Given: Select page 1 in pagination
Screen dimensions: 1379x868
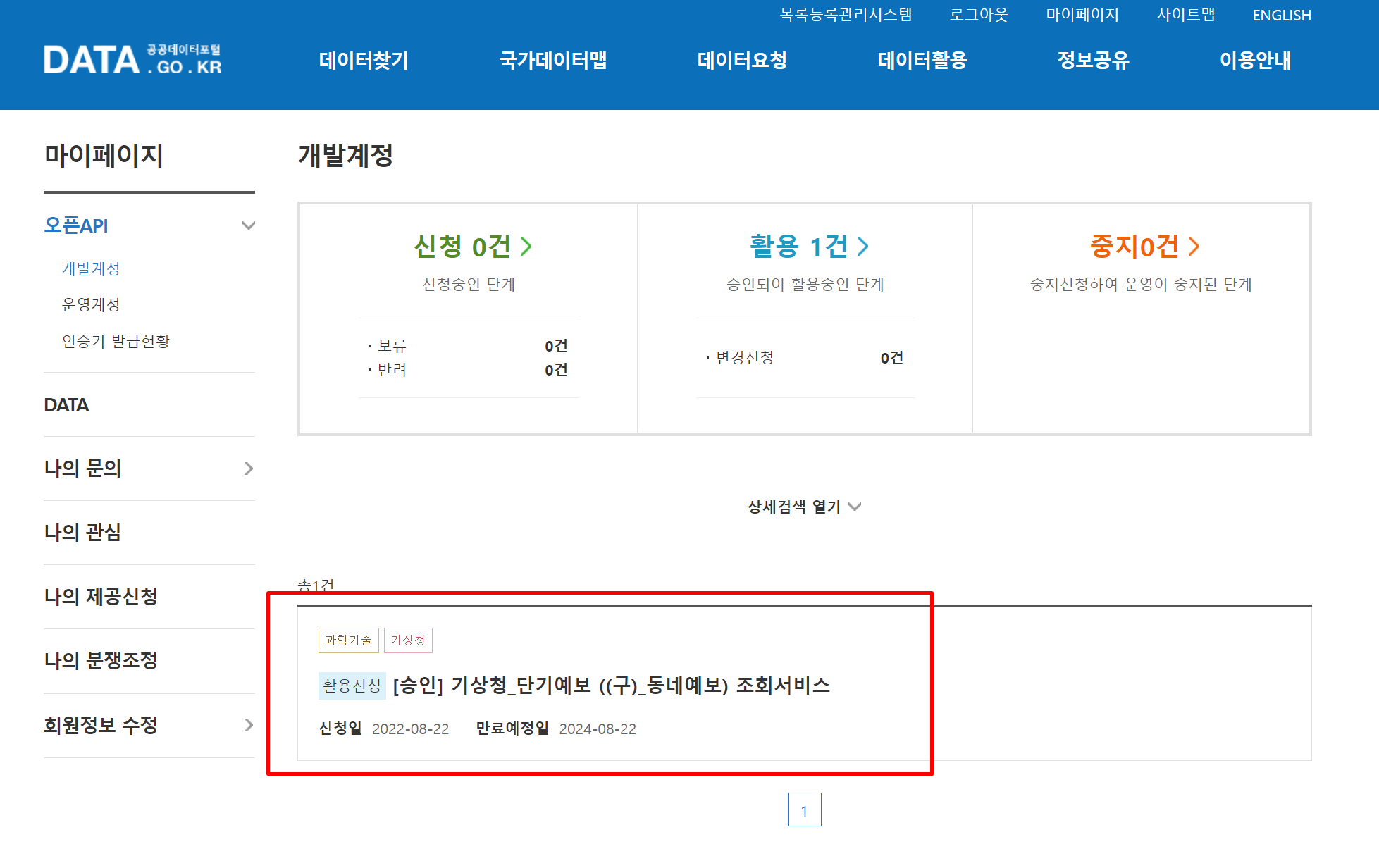Looking at the screenshot, I should click(x=804, y=810).
